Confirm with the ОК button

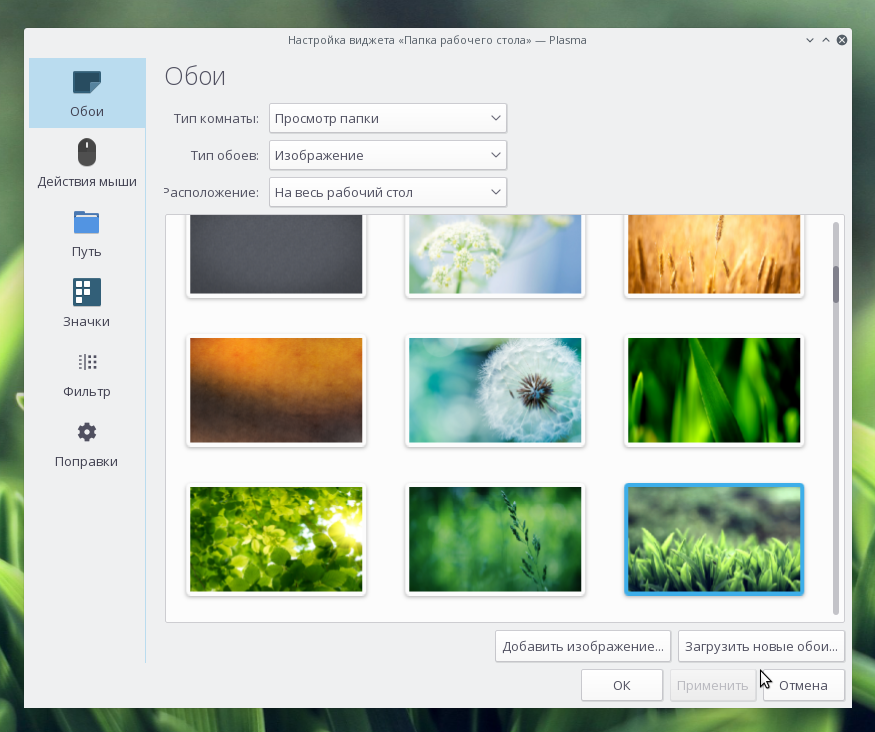[x=622, y=685]
